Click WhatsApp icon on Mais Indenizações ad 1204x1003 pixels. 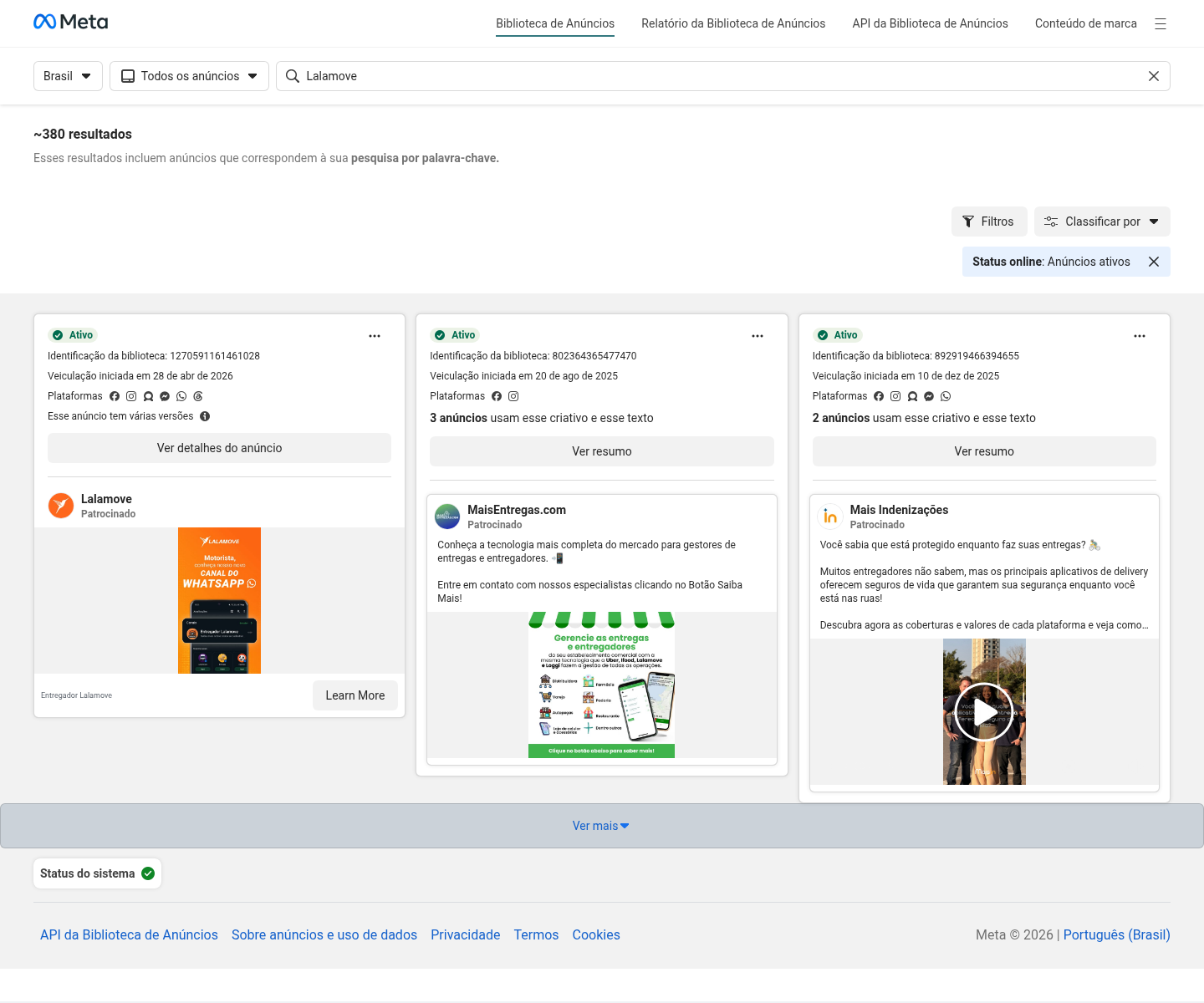[946, 396]
